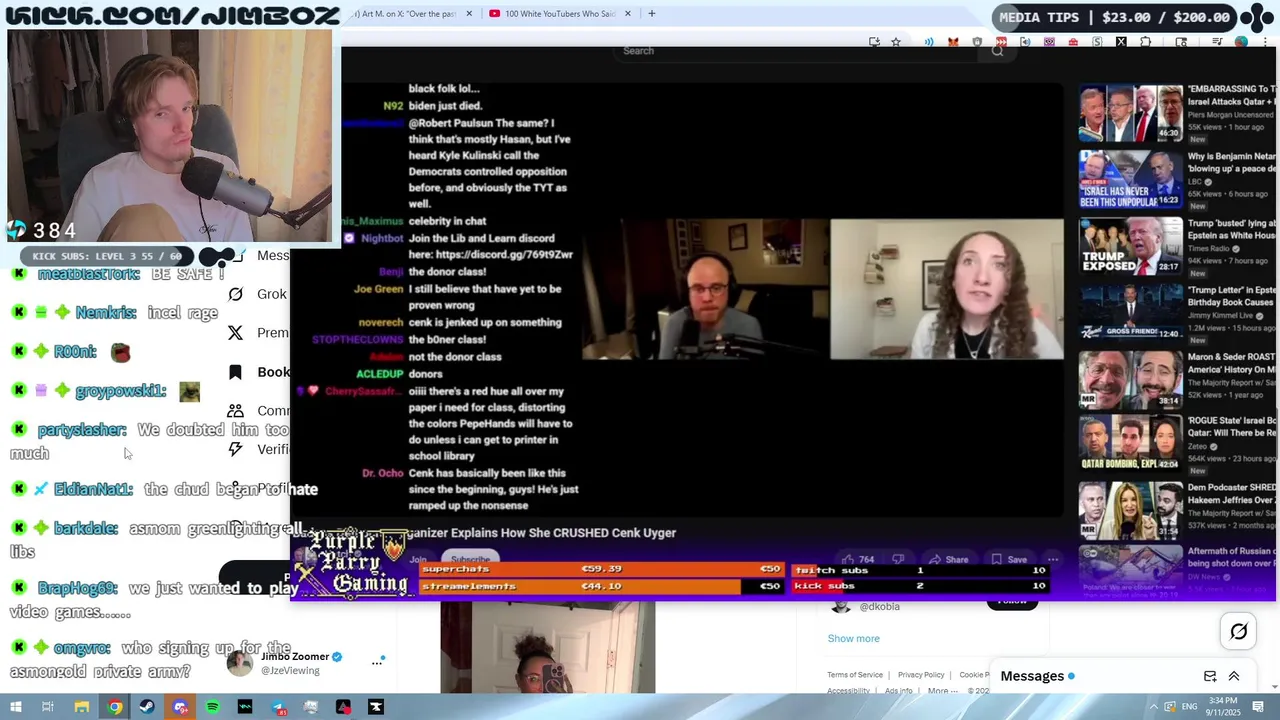Like the YouTube video with 764 likes
This screenshot has height=720, width=1280.
[x=857, y=560]
